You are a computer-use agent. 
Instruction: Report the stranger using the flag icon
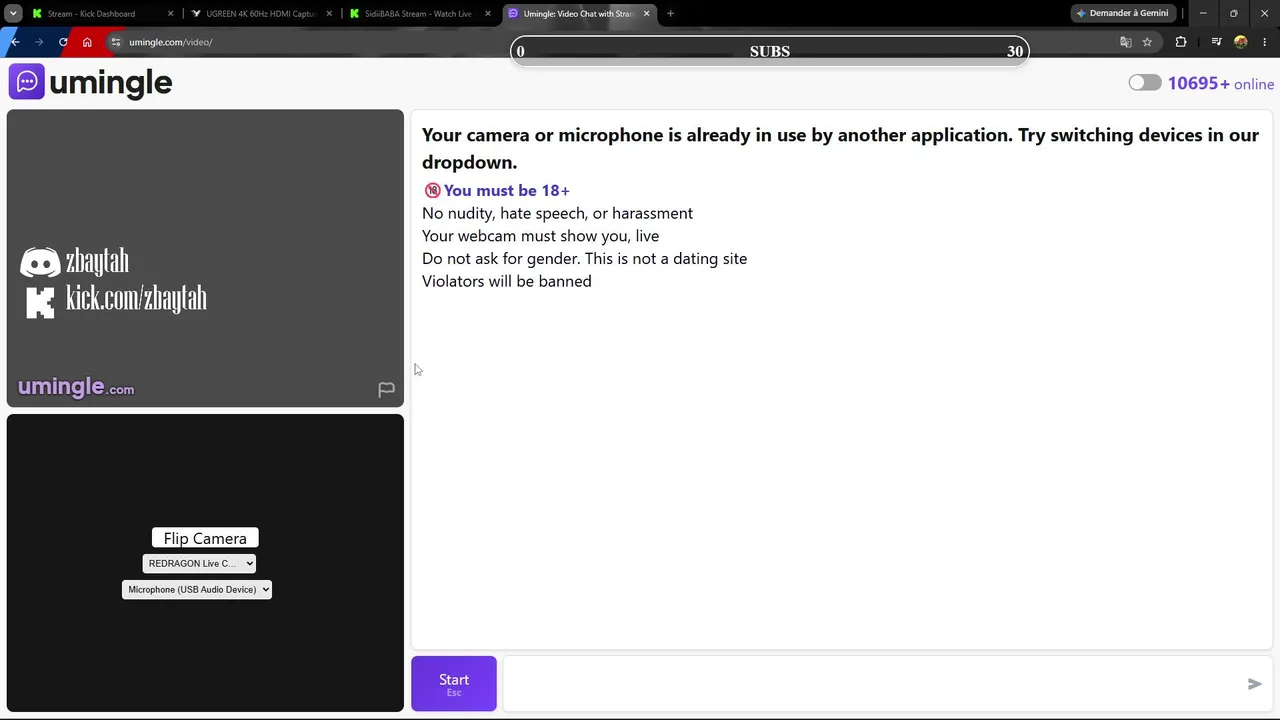(x=386, y=389)
